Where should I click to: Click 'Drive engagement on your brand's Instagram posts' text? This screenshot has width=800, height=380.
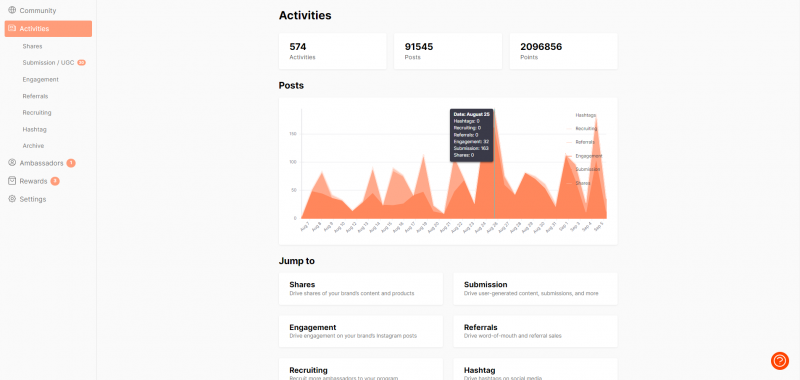[x=353, y=336]
